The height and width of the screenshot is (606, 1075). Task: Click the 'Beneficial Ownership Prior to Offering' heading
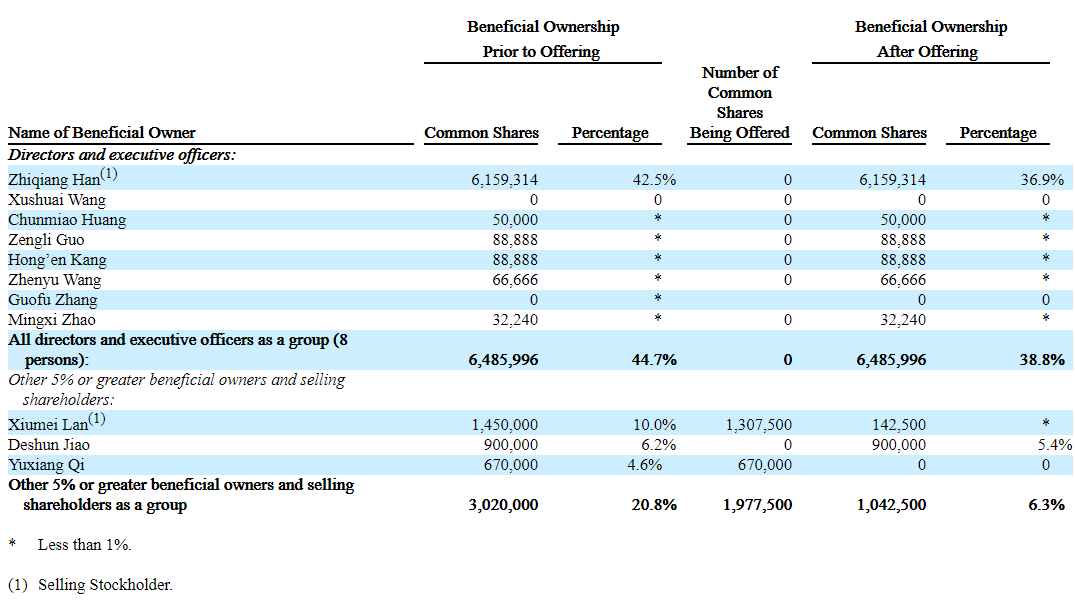542,39
